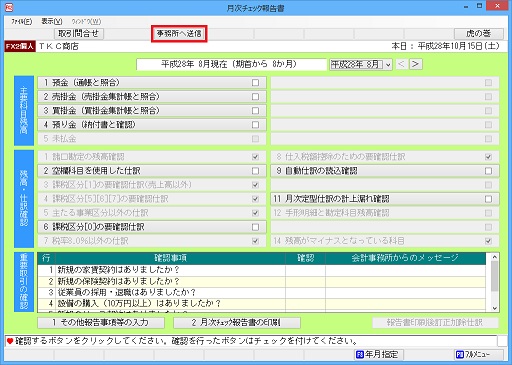
Task: Click the 確認 cell for row 1
Action: (x=305, y=270)
